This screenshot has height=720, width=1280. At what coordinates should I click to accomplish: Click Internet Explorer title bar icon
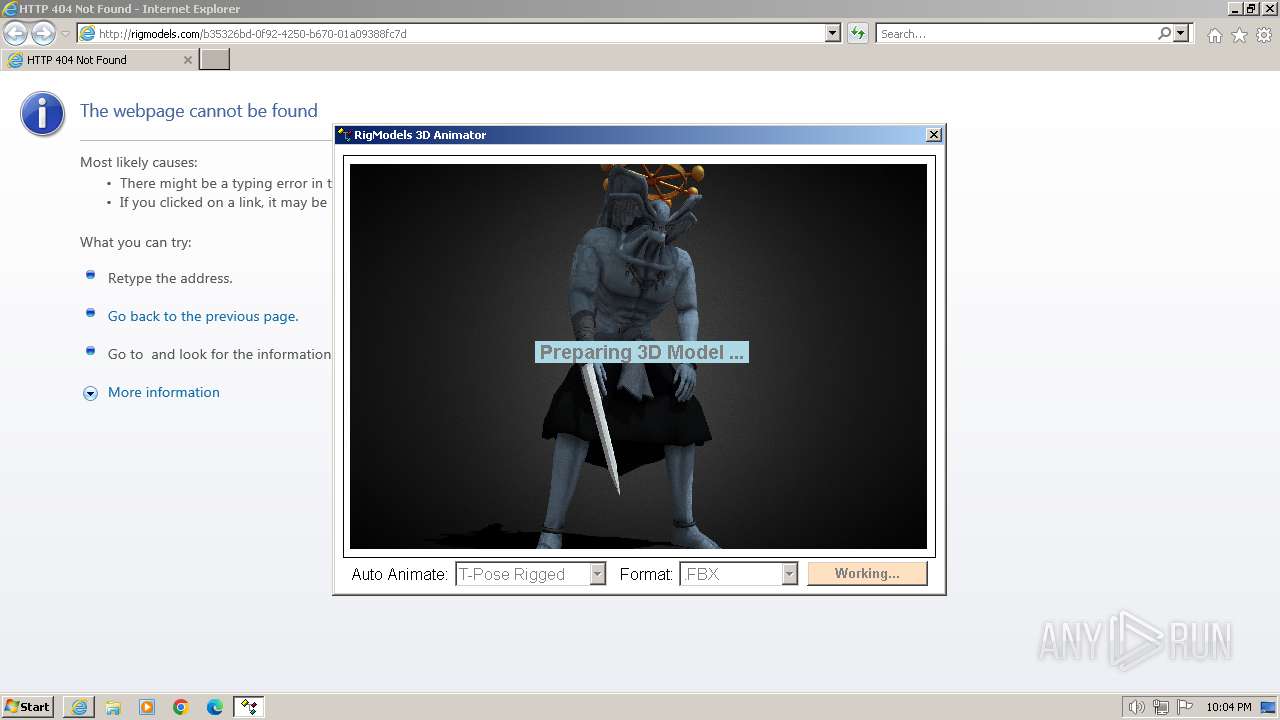[x=10, y=8]
